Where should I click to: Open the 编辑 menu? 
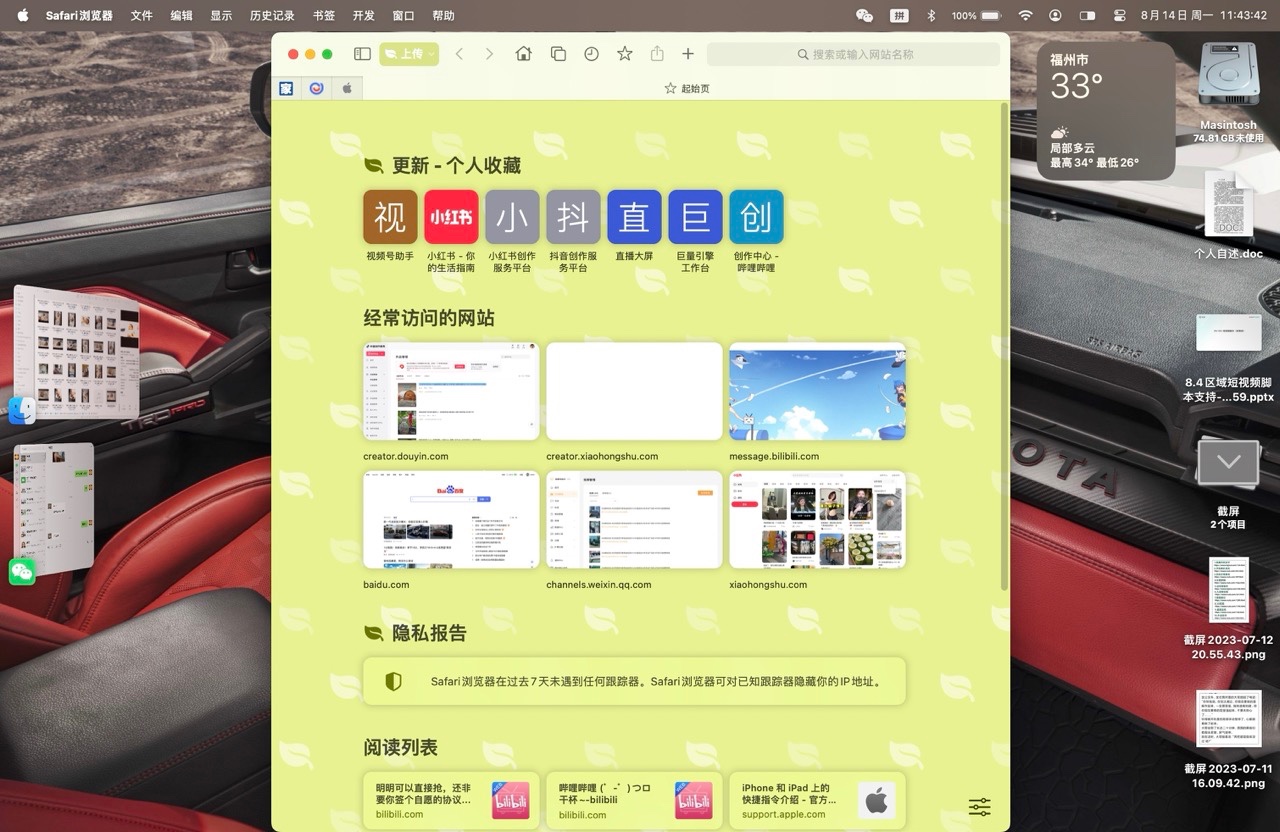(181, 15)
